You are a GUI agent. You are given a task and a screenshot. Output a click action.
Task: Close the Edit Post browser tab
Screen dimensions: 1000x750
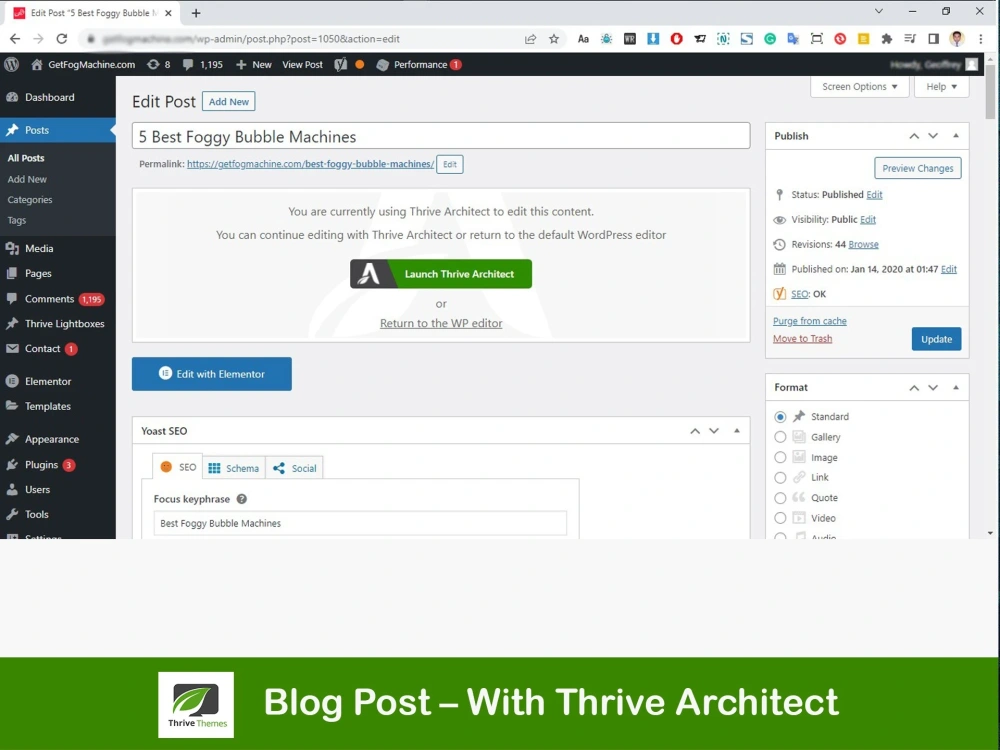click(168, 13)
